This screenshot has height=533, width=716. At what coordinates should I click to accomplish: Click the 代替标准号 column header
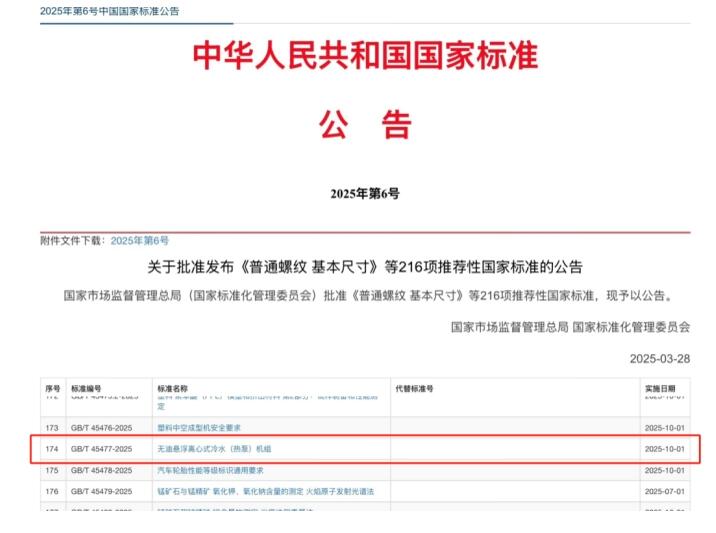pos(414,389)
